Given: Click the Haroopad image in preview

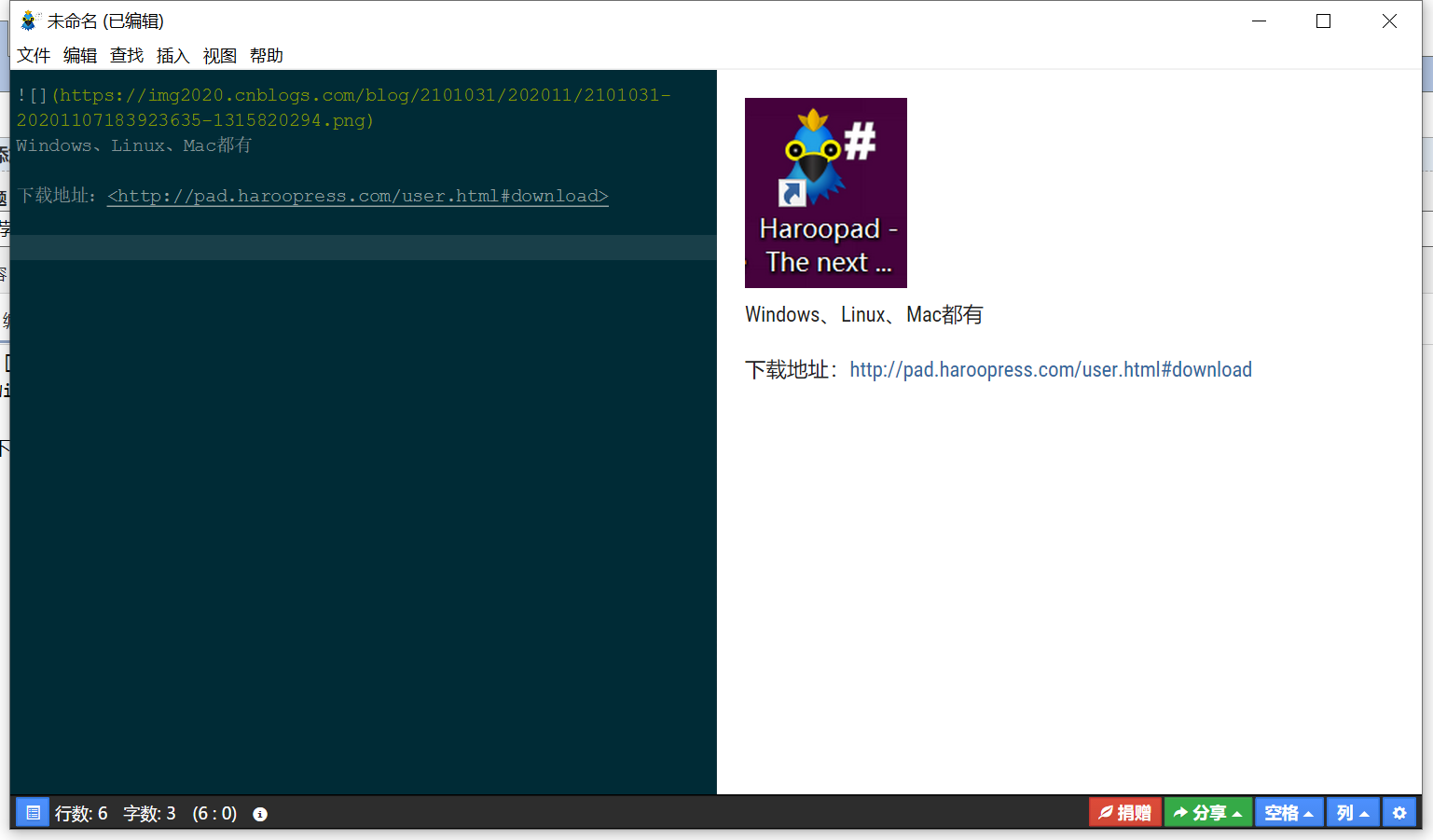Looking at the screenshot, I should pyautogui.click(x=826, y=193).
